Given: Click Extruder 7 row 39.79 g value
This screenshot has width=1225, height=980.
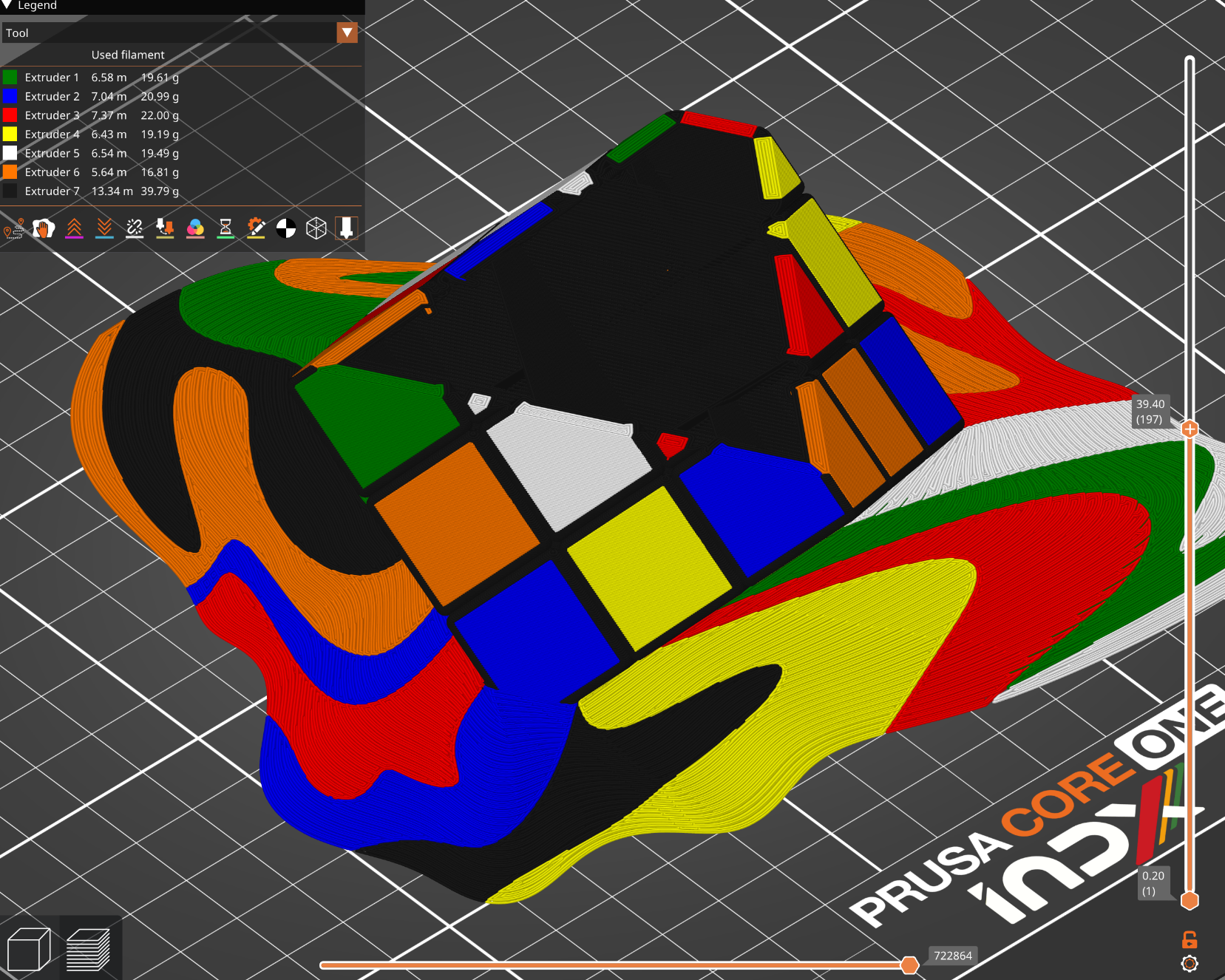Looking at the screenshot, I should [160, 191].
